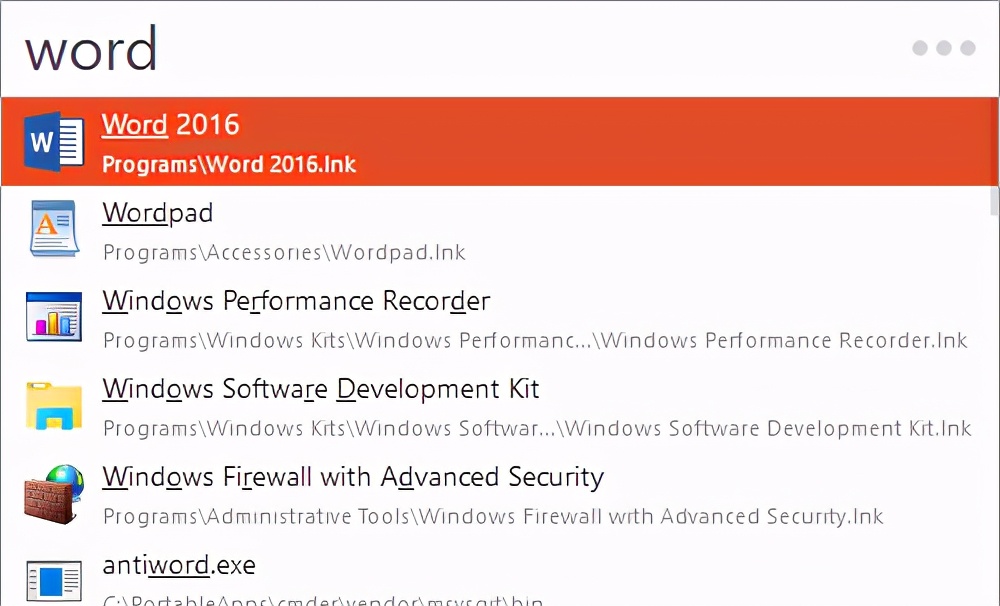Click the "Programs\Accessories\Wordpad.lnk" path text
Viewport: 1000px width, 606px height.
click(284, 252)
